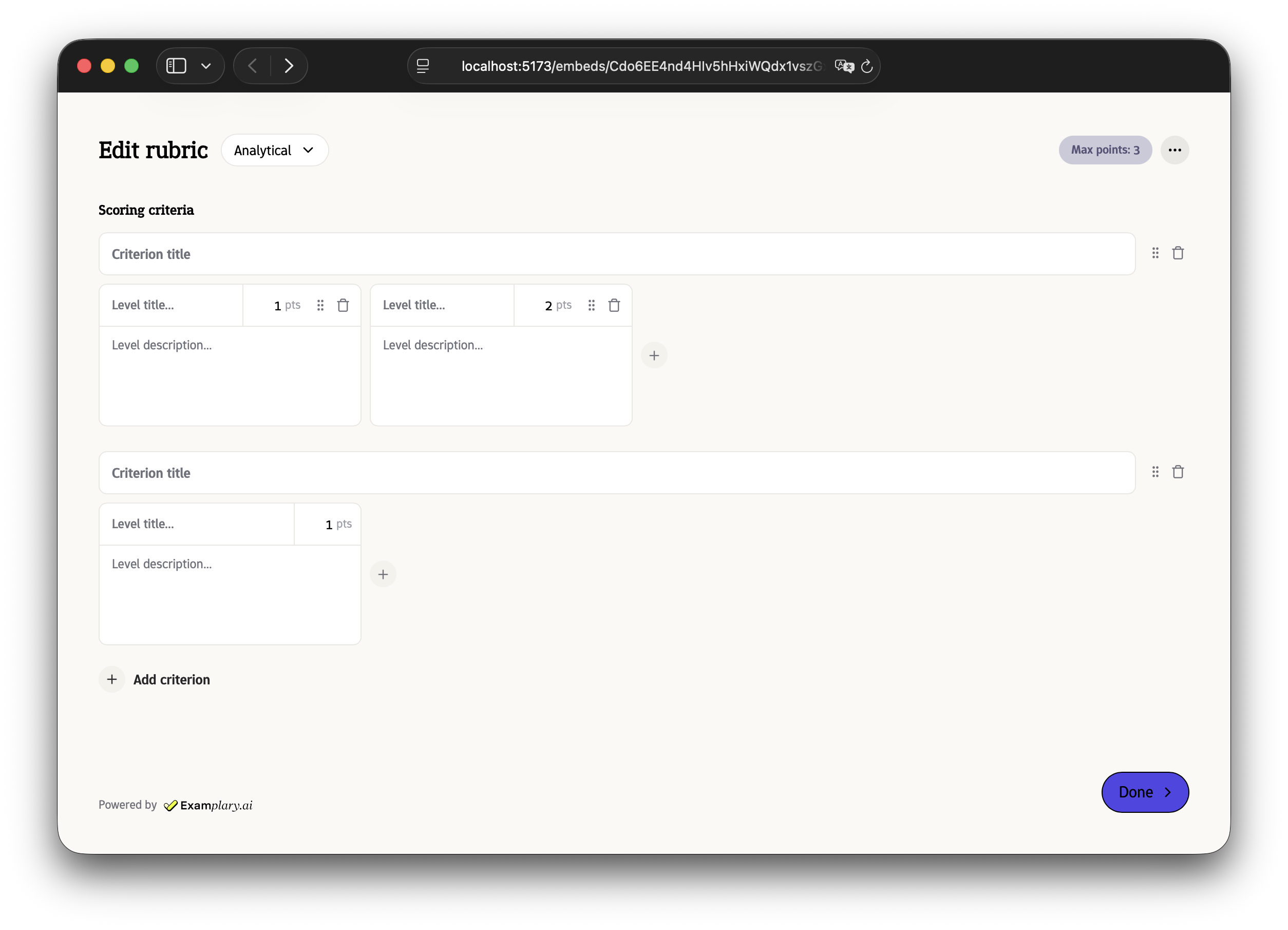
Task: Reload the page in the address bar
Action: coord(866,66)
